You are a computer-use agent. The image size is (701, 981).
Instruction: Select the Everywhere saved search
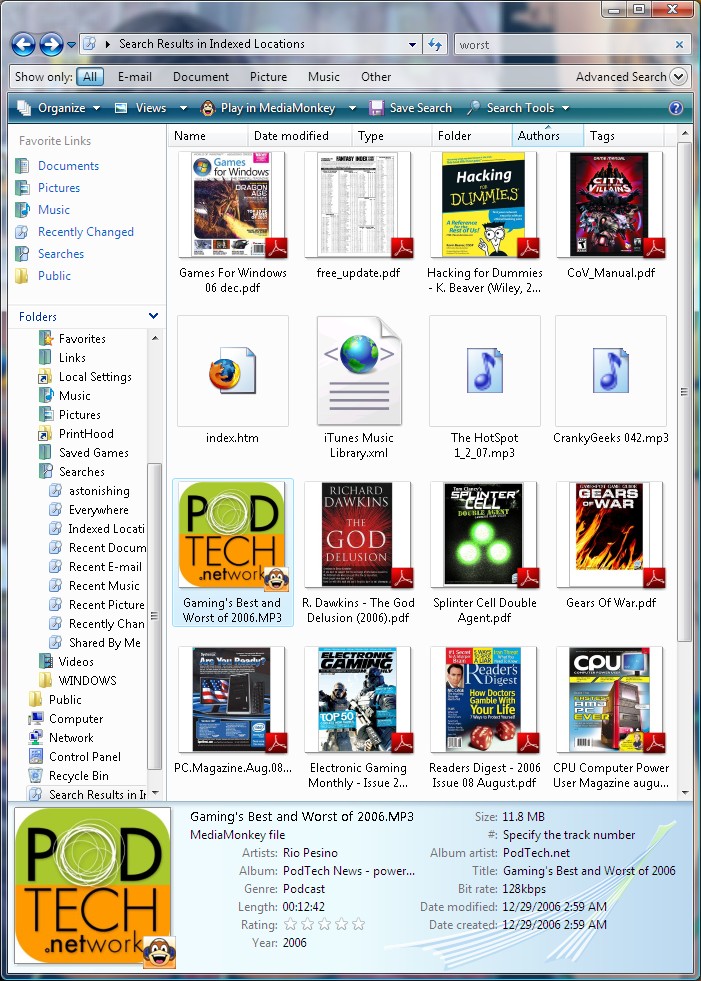(98, 510)
